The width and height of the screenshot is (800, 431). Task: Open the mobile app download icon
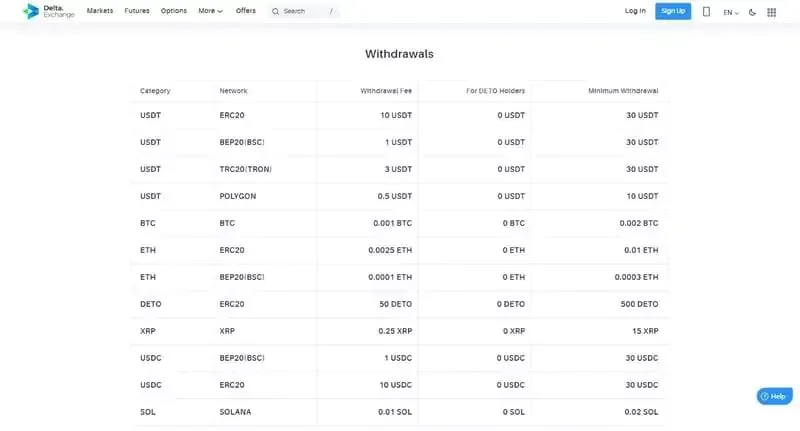(706, 12)
